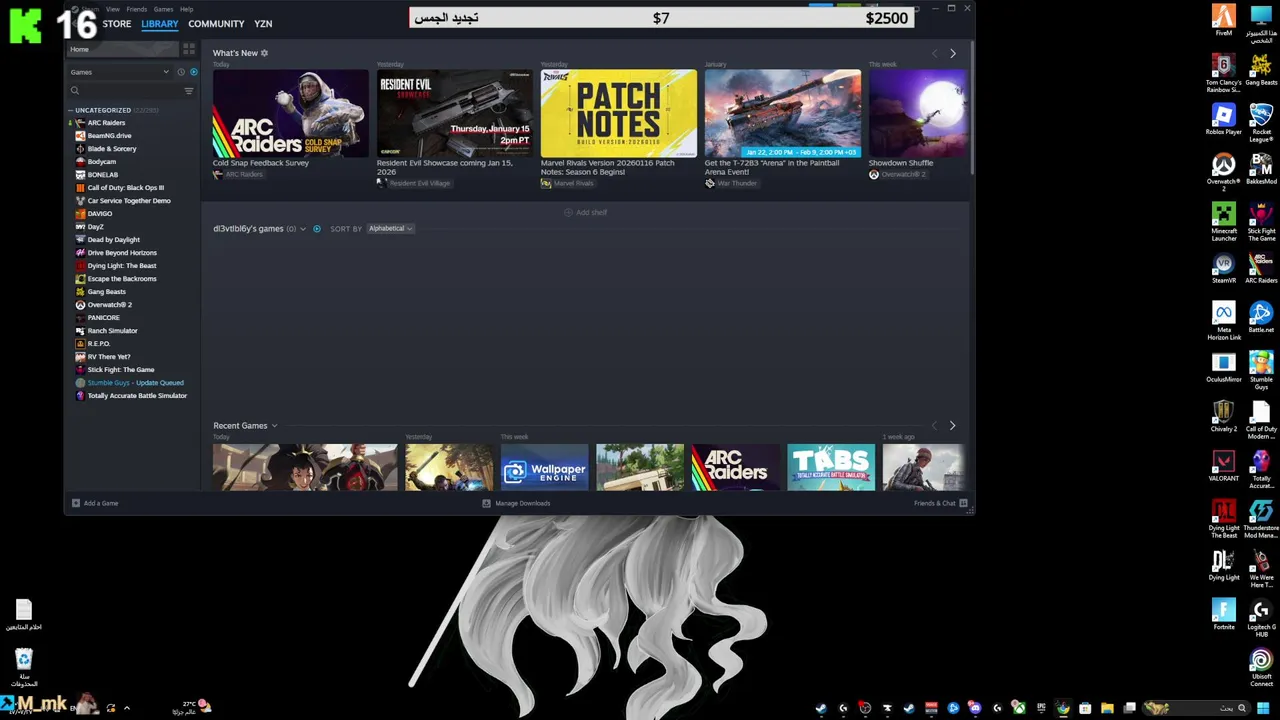Open SteamVR desktop shortcut

[x=1224, y=268]
